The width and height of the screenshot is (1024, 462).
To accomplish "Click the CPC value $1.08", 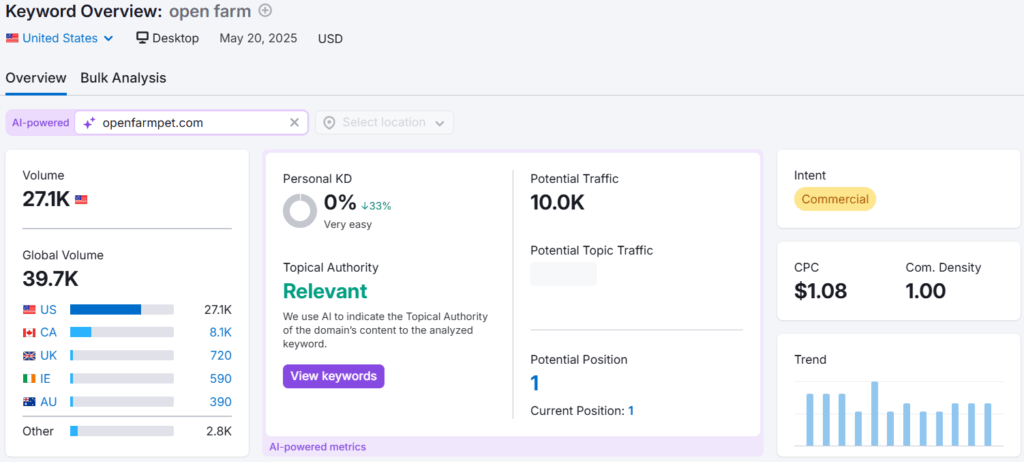I will [x=820, y=291].
